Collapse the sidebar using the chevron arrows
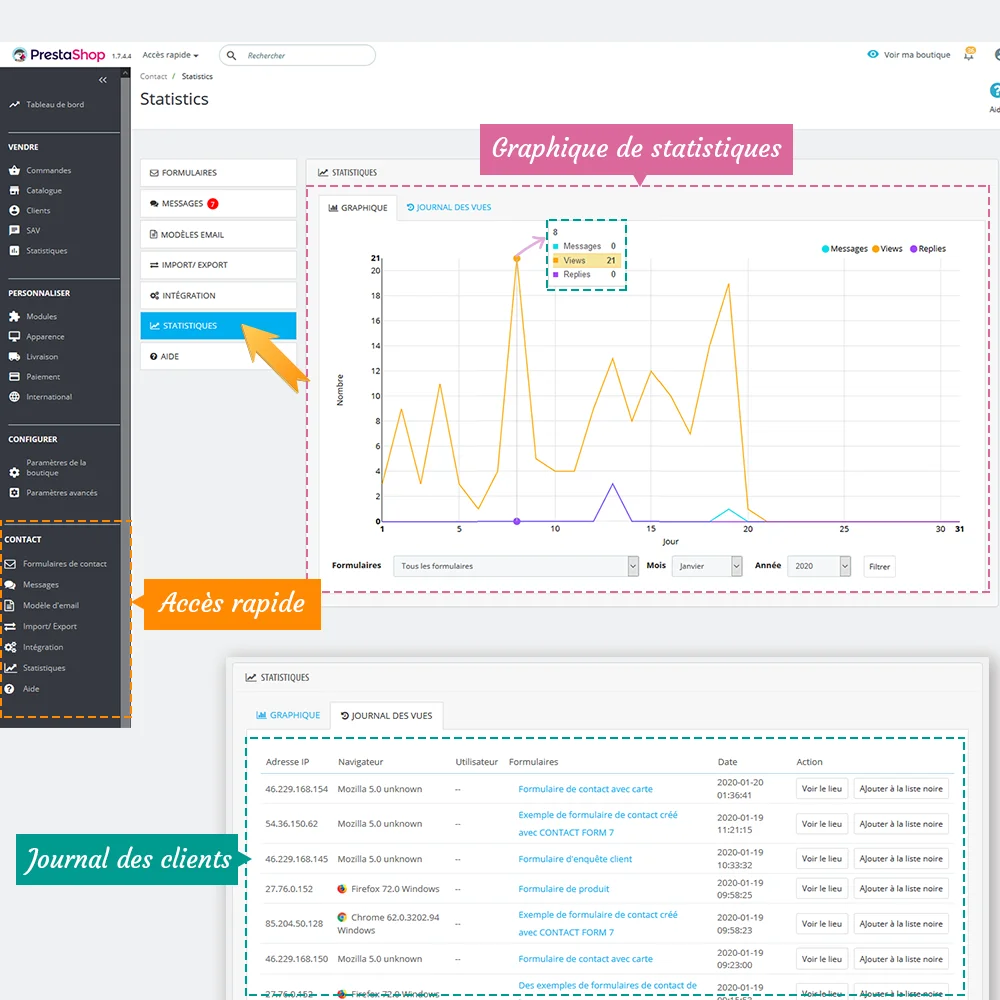1000x1000 pixels. click(103, 80)
